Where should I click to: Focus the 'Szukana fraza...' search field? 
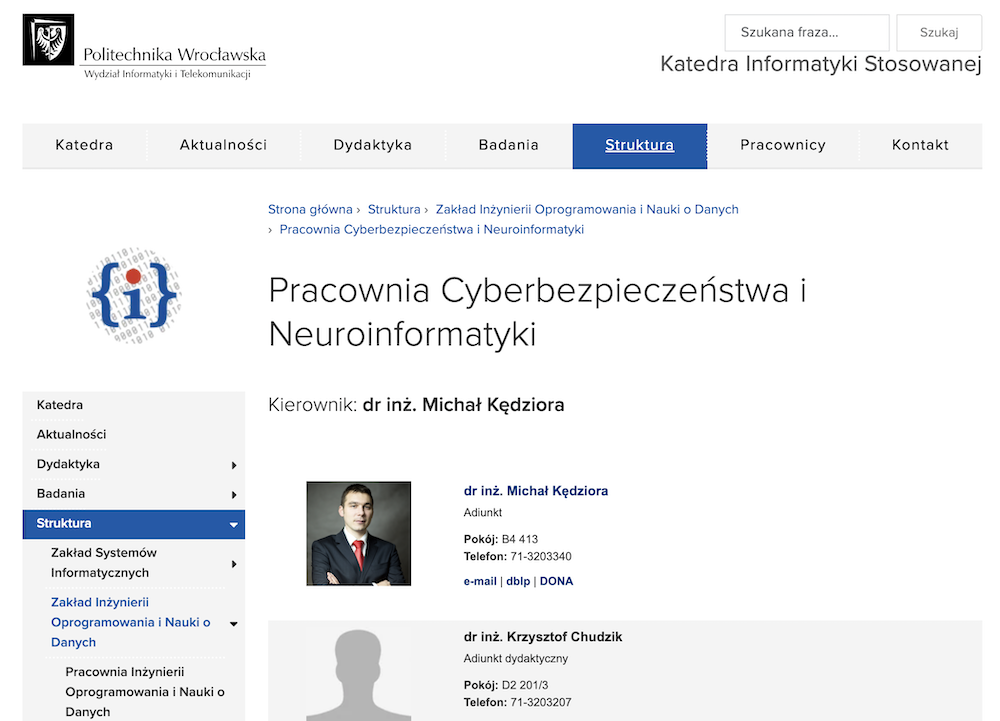click(807, 33)
